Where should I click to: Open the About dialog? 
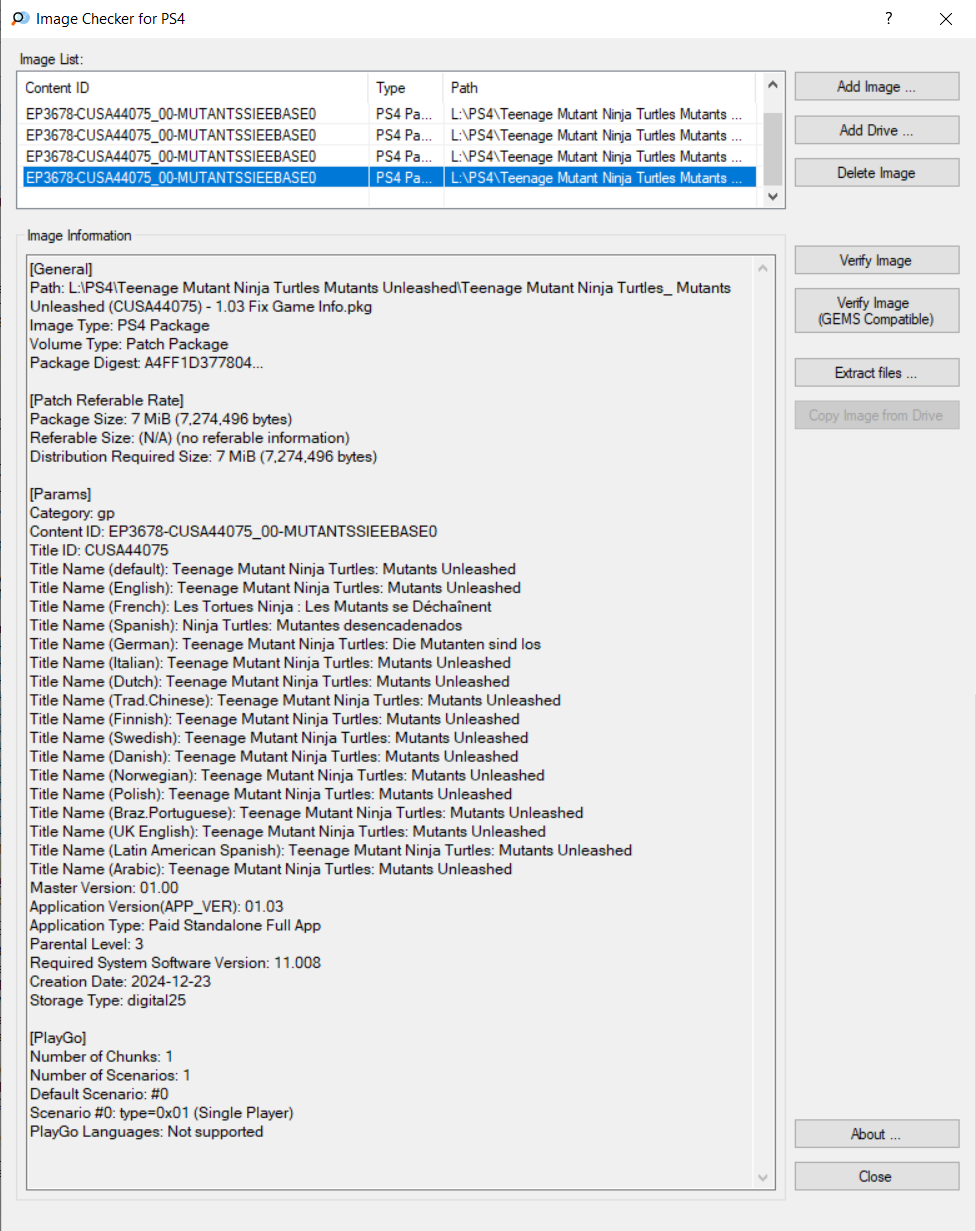click(877, 1134)
